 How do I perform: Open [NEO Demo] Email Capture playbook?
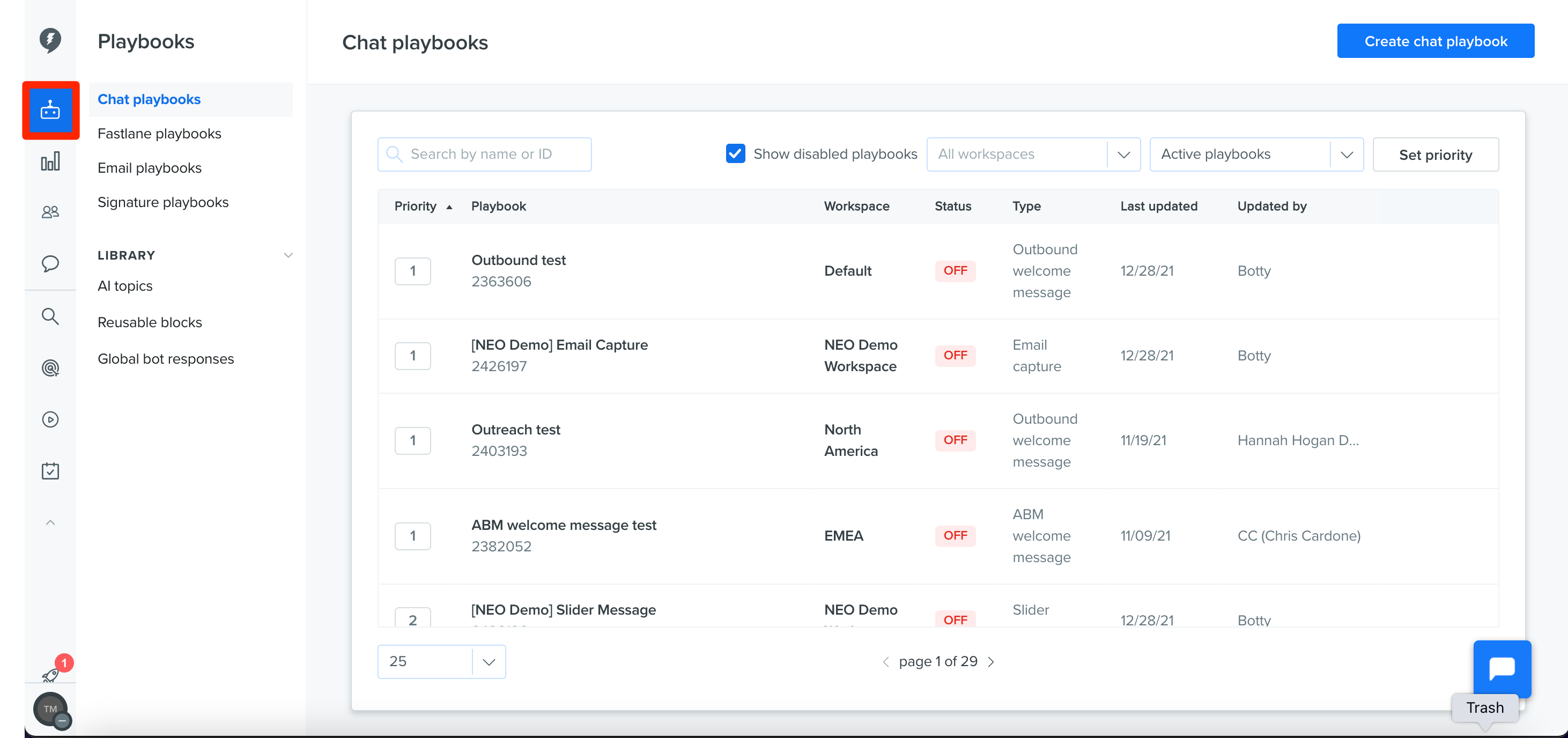coord(559,345)
